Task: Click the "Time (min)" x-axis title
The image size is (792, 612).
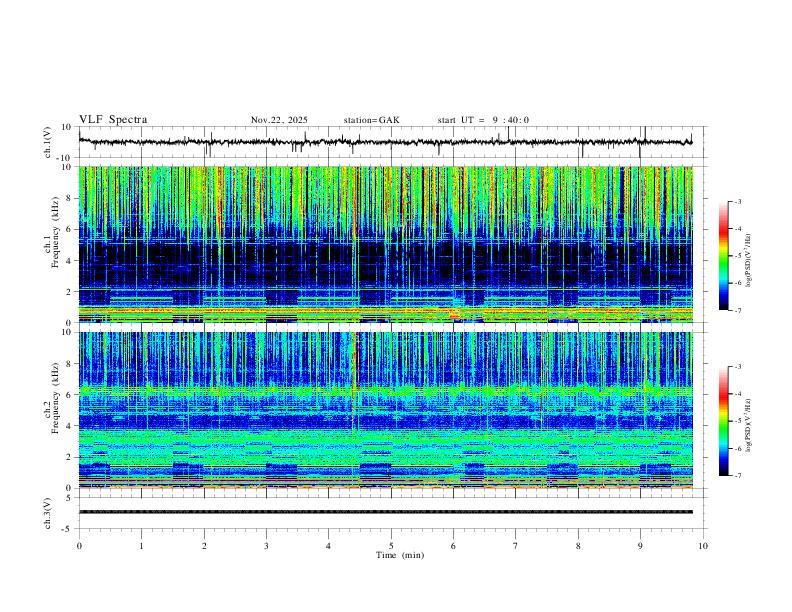Action: [400, 555]
